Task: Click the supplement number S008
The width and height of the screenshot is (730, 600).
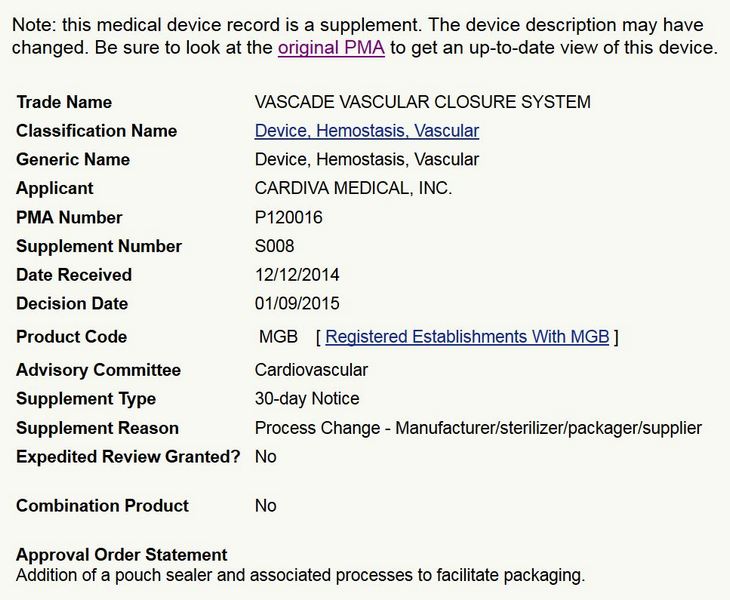Action: [275, 246]
